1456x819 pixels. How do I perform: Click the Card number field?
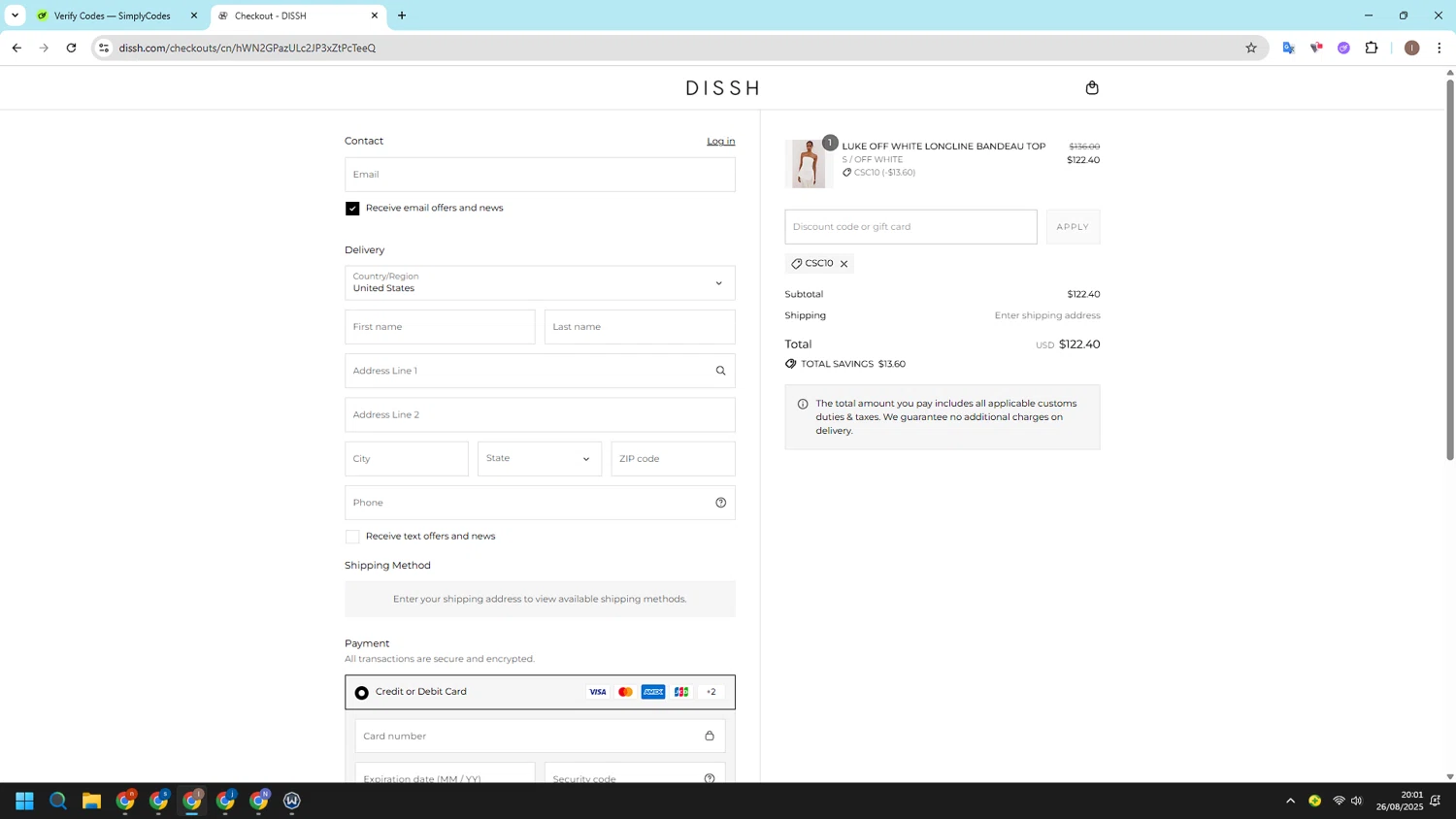540,736
